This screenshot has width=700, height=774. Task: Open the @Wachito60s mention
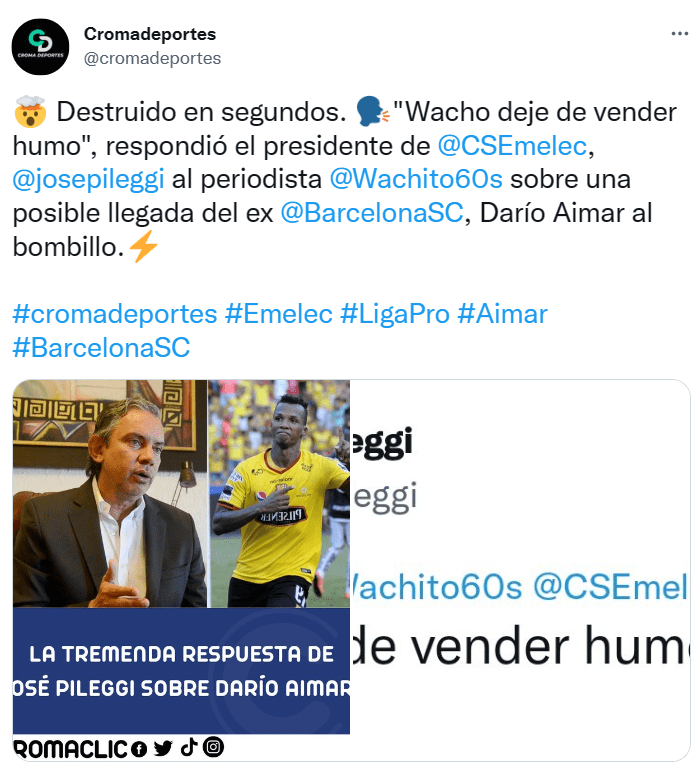[416, 179]
